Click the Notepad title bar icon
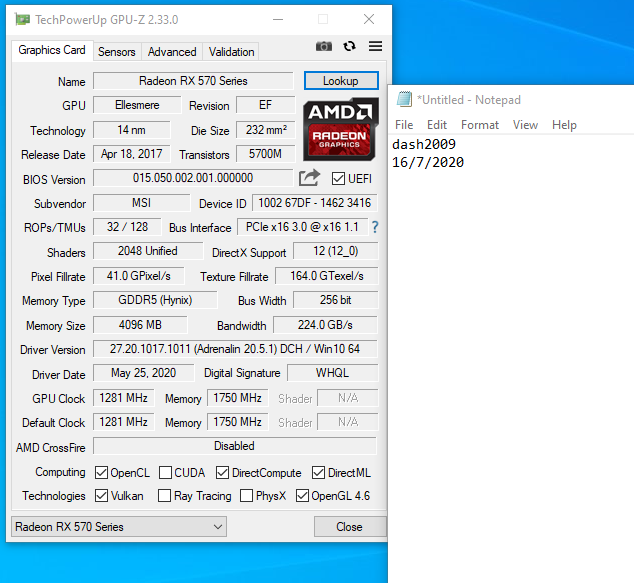 (x=404, y=99)
